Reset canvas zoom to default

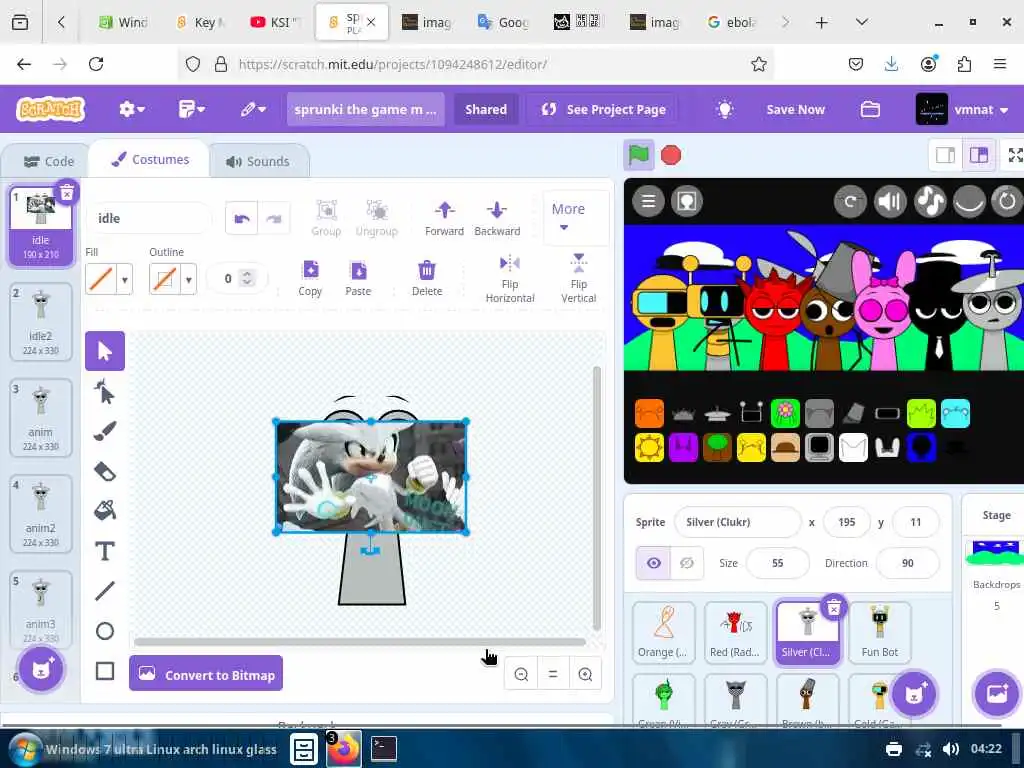point(553,674)
